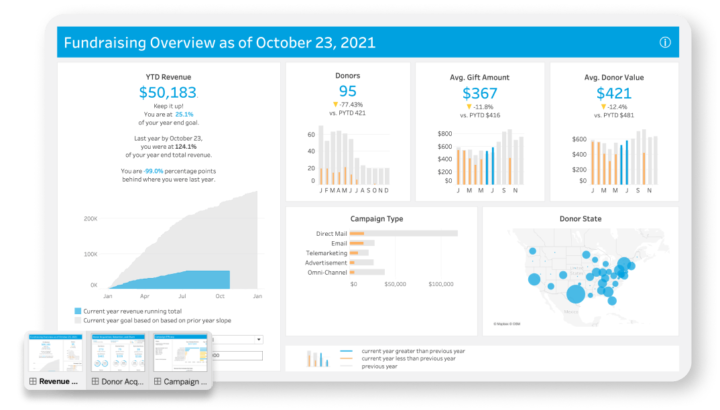
Task: Click the grid icon beside the Campaign tab label
Action: tap(158, 382)
